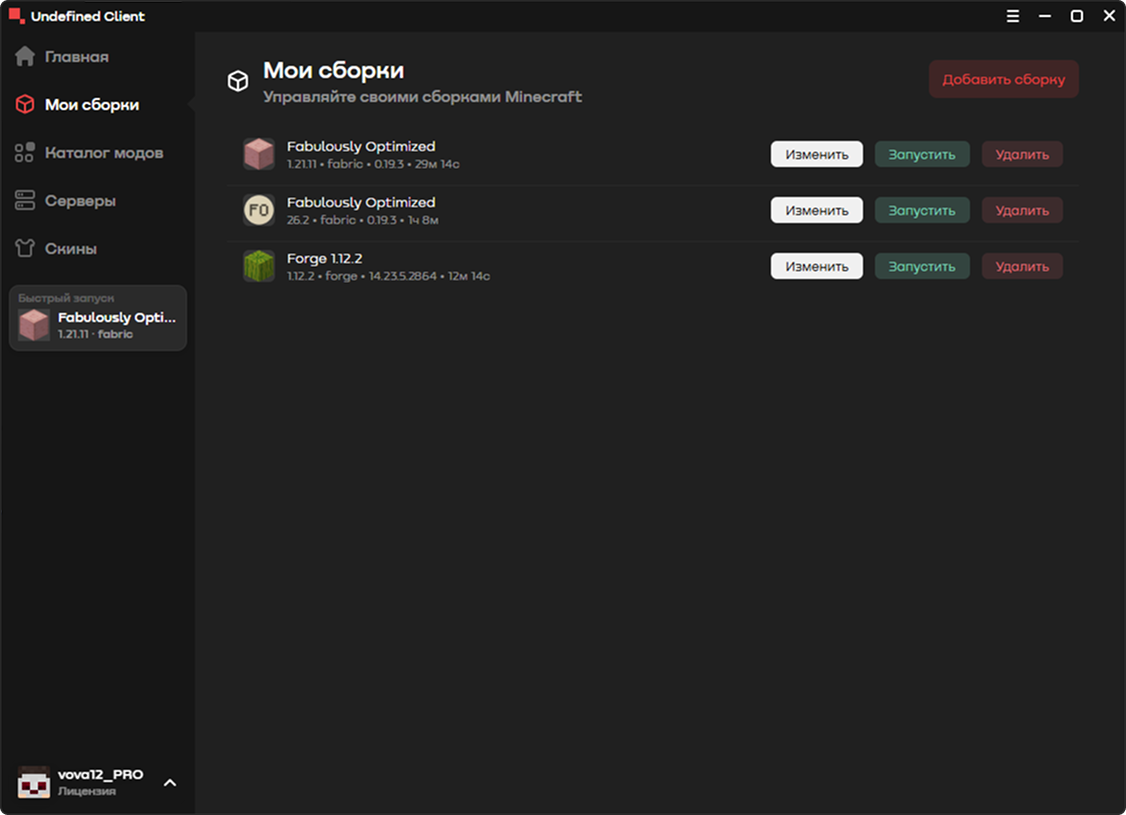Screen dimensions: 1126x815
Task: Click vova12_PRO account name
Action: (101, 774)
